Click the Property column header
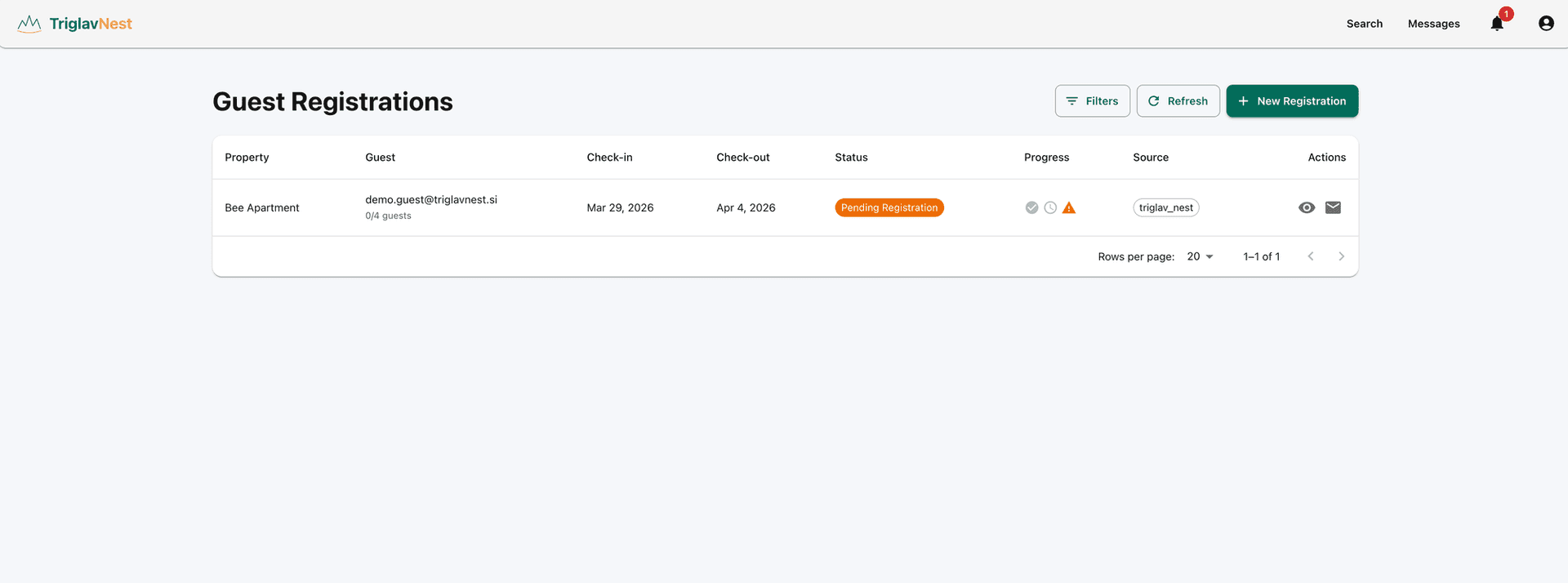 (x=247, y=158)
